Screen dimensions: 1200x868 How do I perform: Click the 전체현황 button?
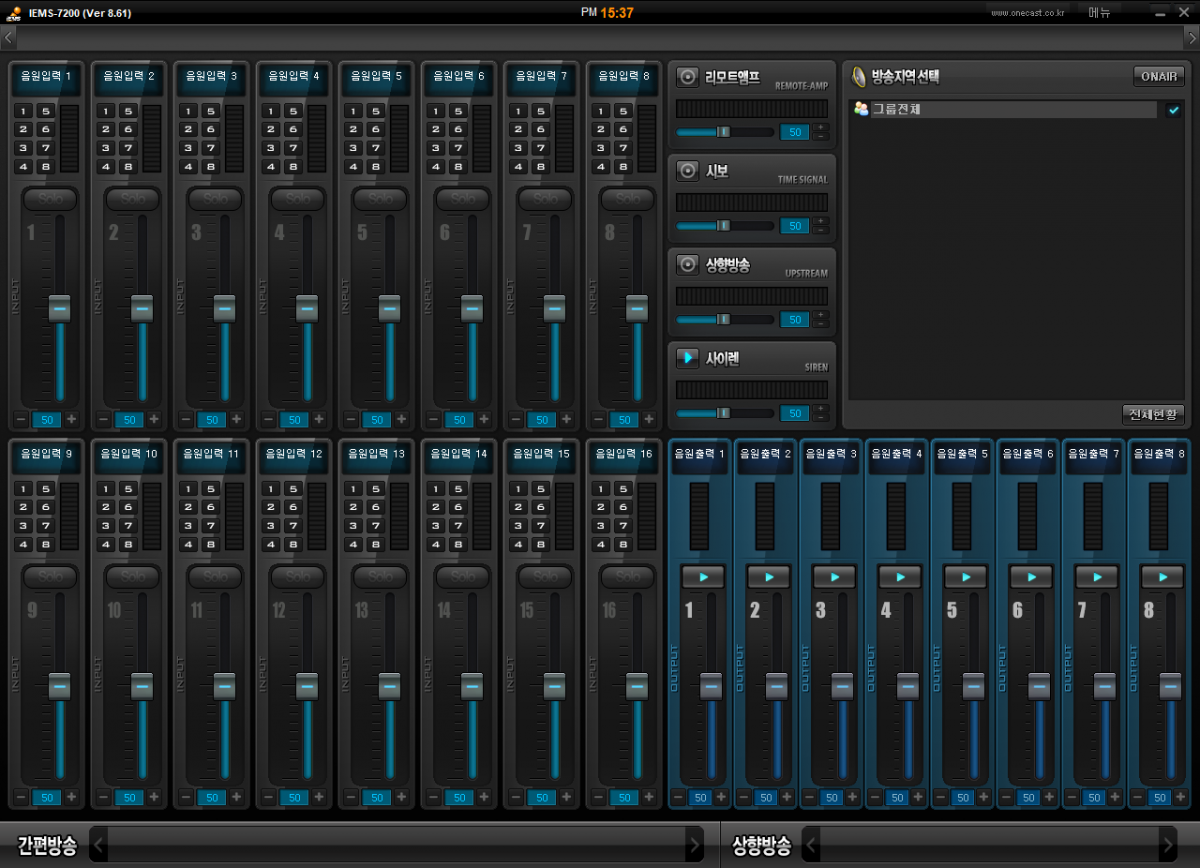coord(1152,414)
